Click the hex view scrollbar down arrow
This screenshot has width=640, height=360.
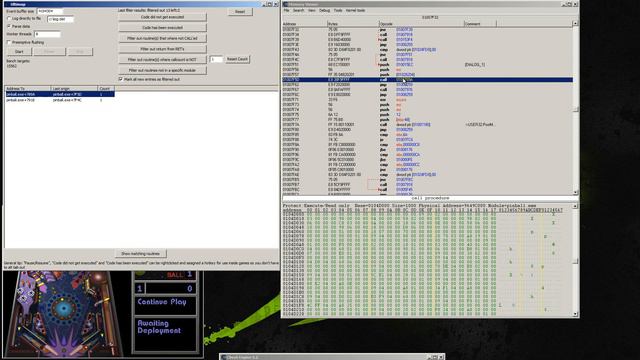pyautogui.click(x=575, y=314)
